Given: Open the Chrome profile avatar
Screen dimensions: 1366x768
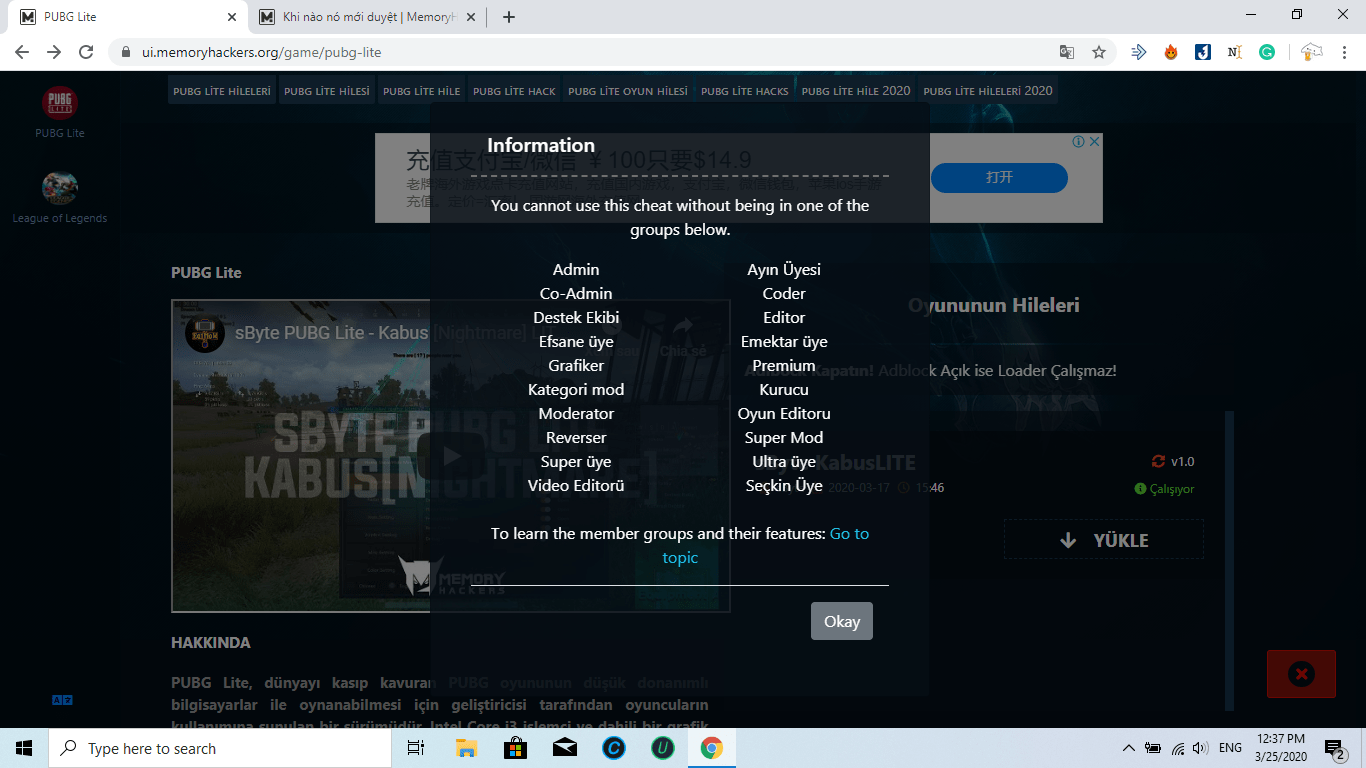Looking at the screenshot, I should click(x=1311, y=52).
